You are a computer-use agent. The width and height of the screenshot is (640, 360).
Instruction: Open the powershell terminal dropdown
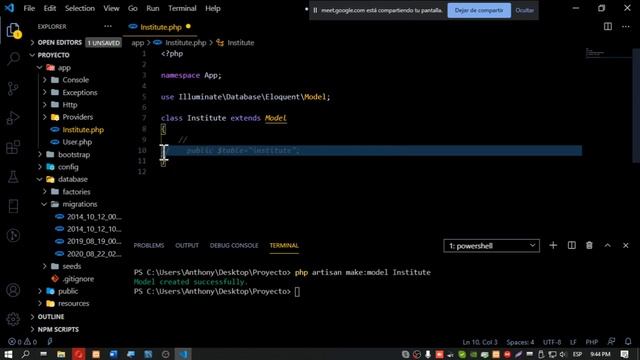point(491,246)
